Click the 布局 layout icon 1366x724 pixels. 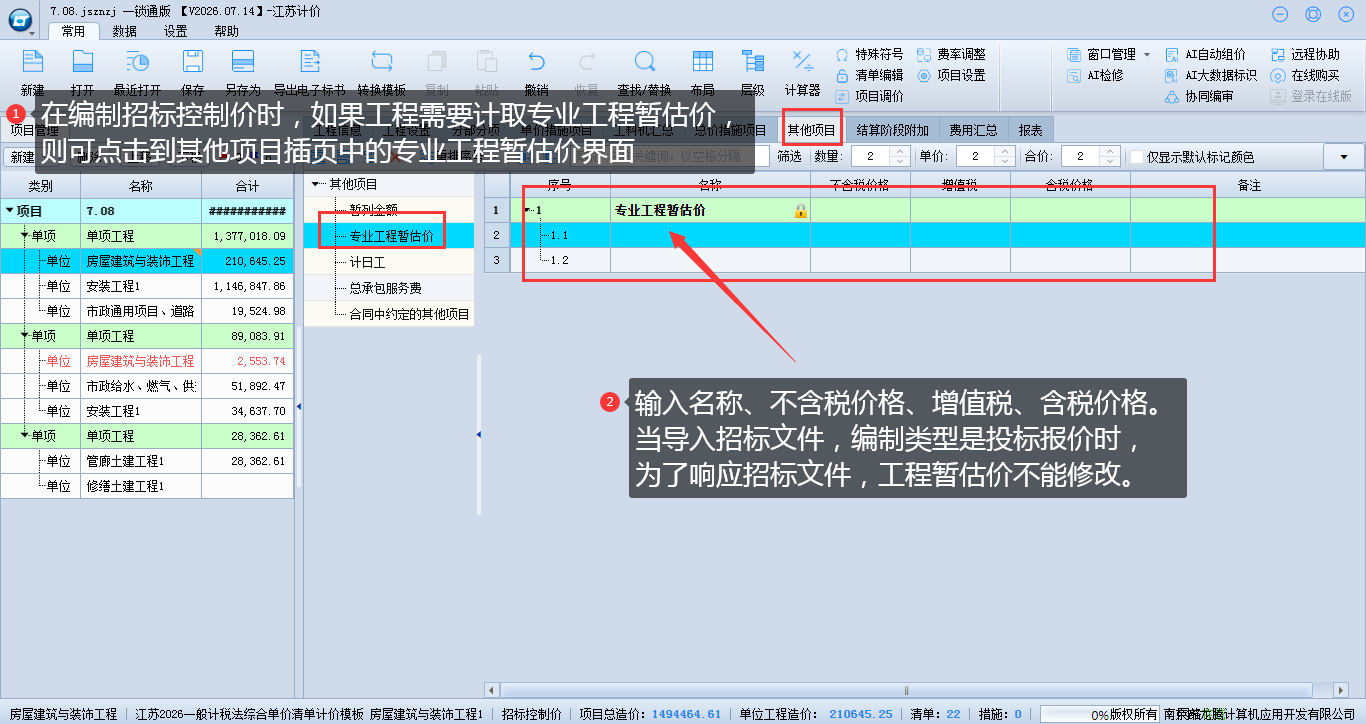pyautogui.click(x=702, y=62)
